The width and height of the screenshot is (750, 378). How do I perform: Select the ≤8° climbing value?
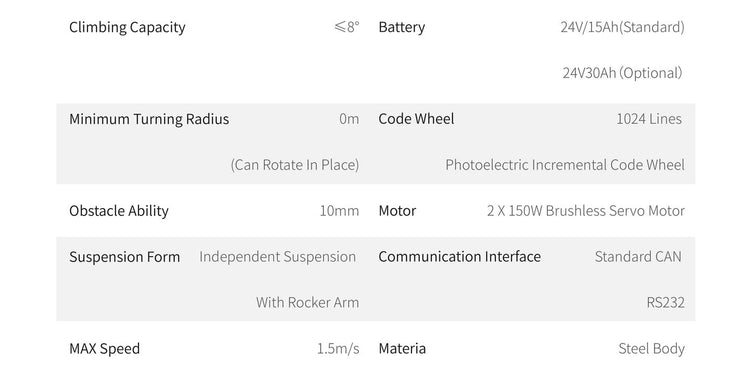[347, 27]
